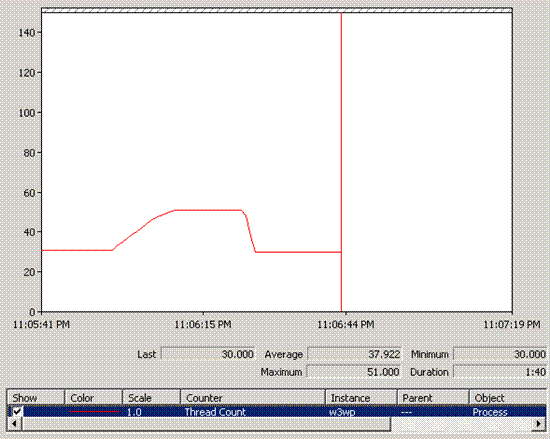This screenshot has width=550, height=439.
Task: Click the right scroll arrow on the counter list
Action: click(x=539, y=424)
